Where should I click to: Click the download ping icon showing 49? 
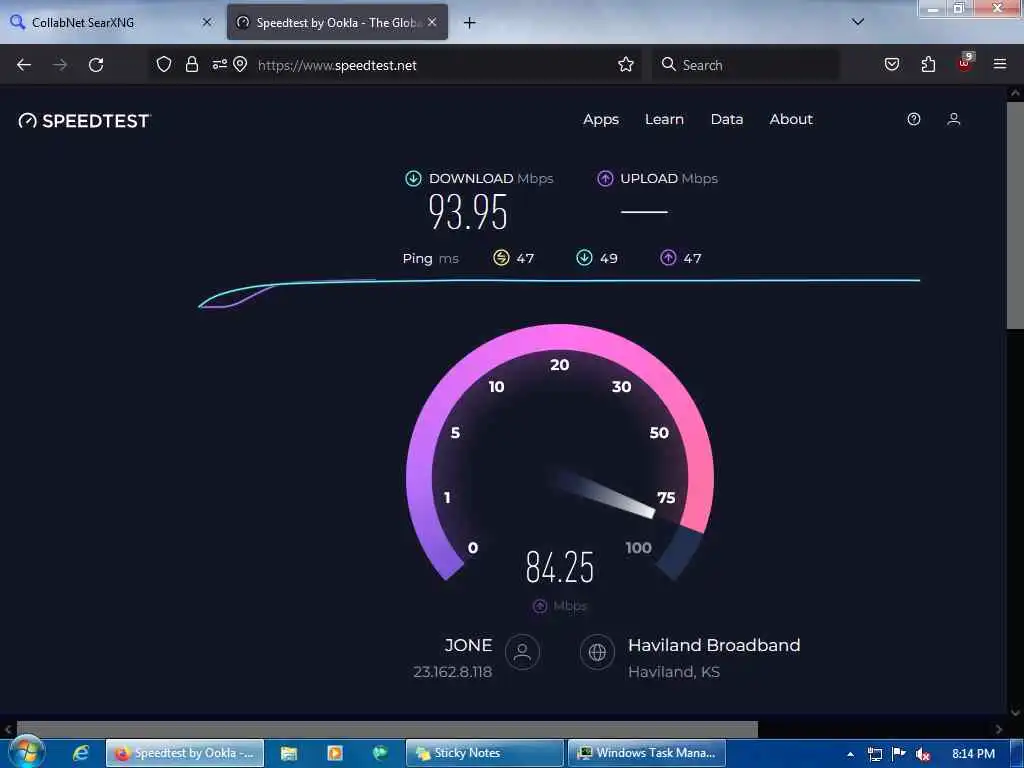click(584, 258)
